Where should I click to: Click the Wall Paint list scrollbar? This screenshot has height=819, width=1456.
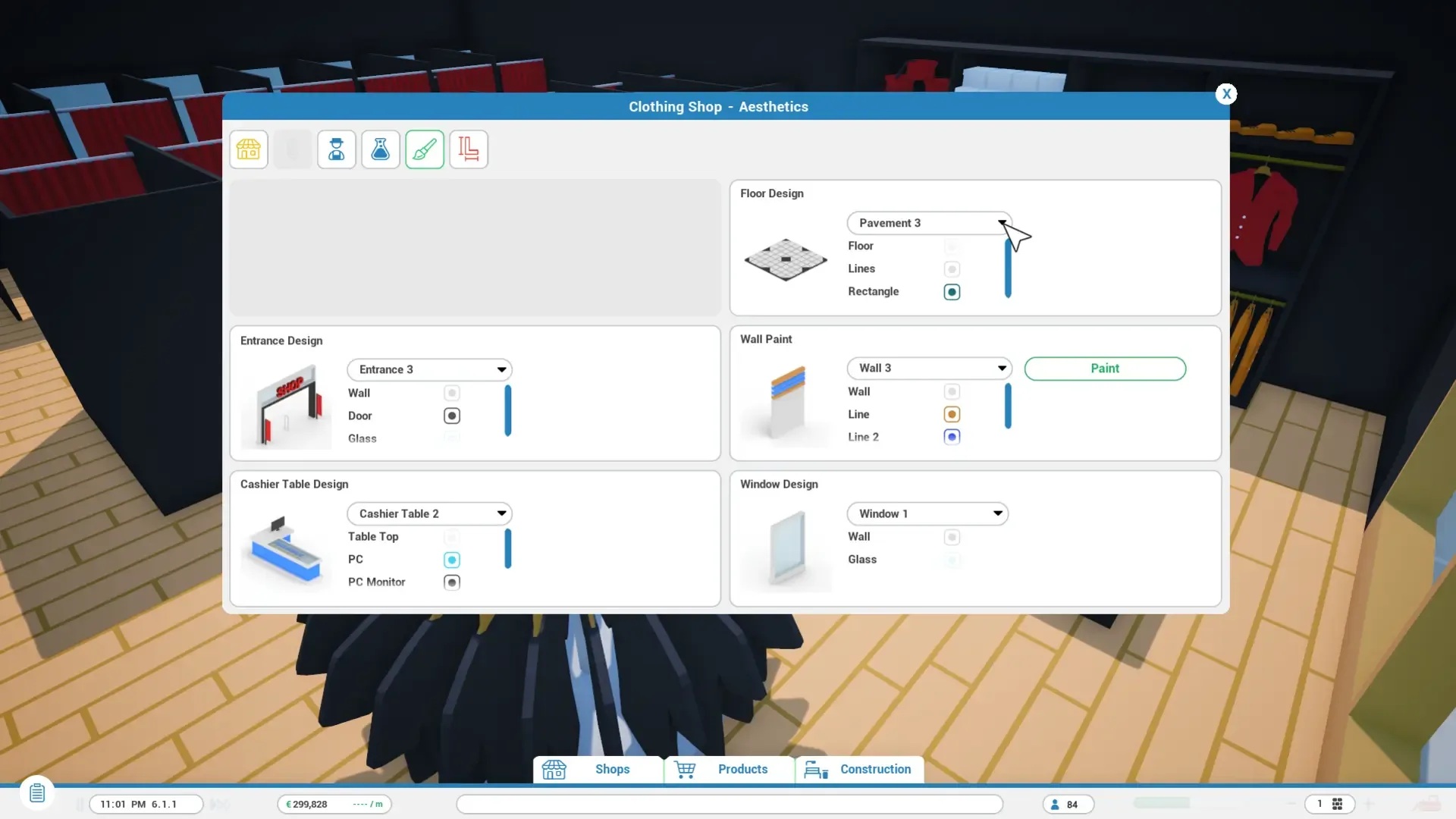1008,406
